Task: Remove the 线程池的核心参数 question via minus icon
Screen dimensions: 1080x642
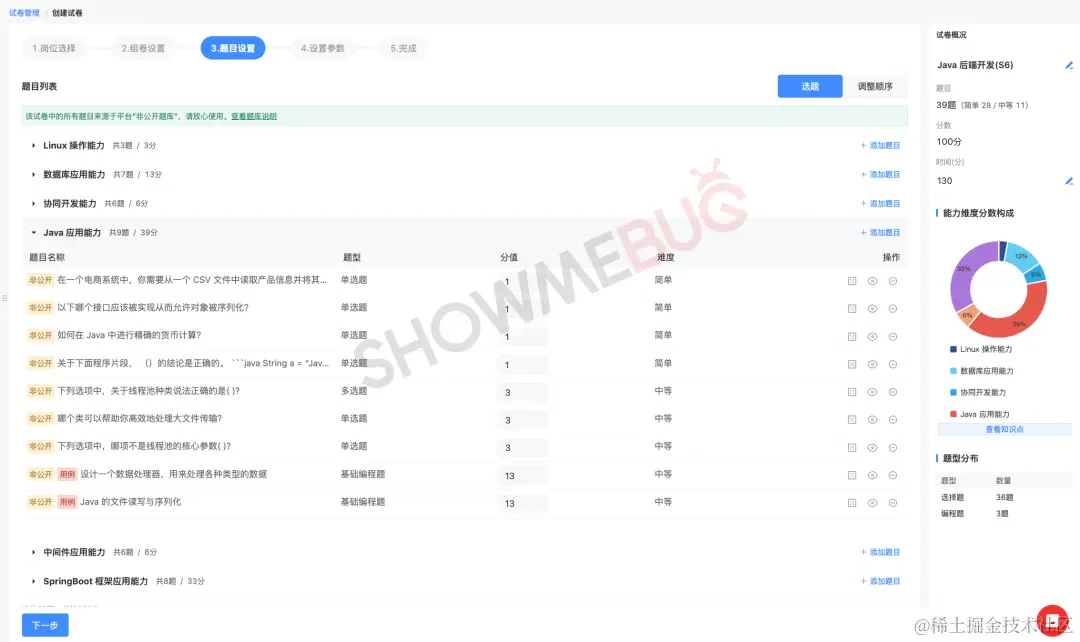Action: point(893,448)
